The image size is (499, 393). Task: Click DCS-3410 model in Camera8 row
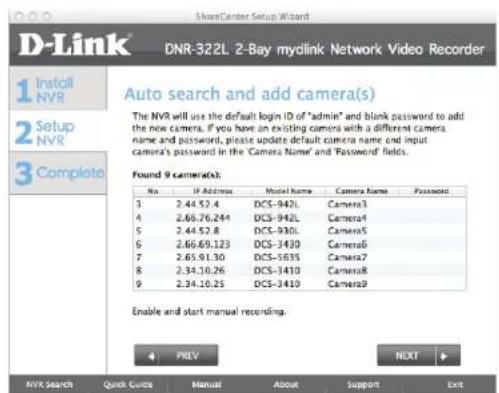(277, 270)
